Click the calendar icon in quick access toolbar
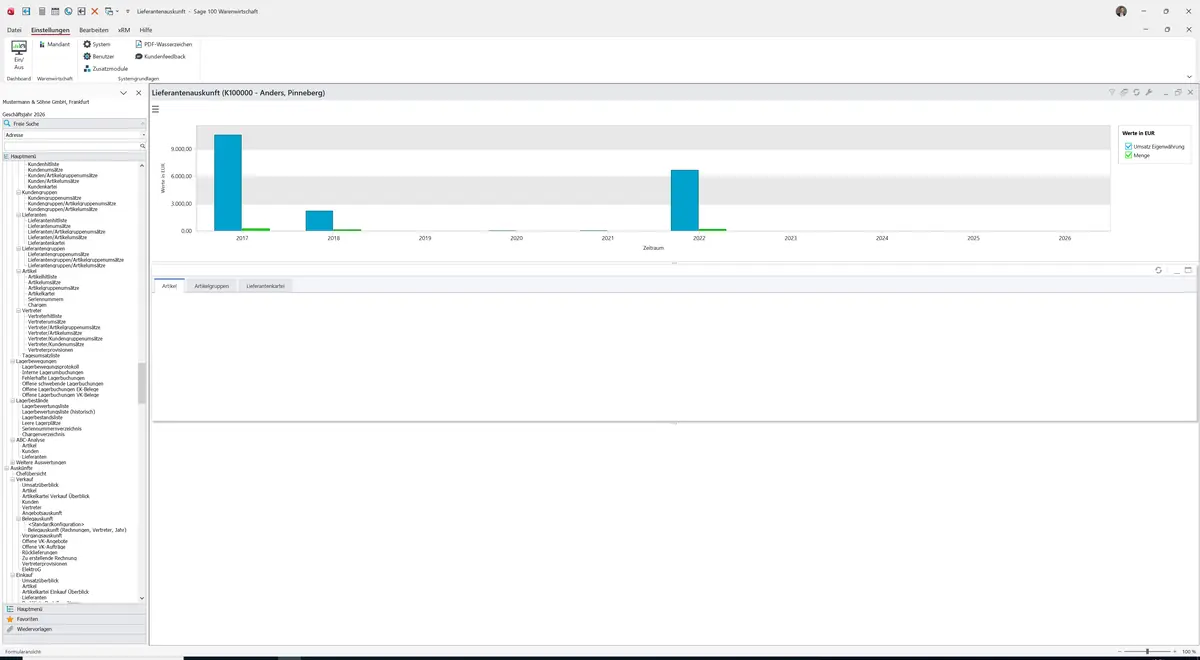This screenshot has width=1200, height=660. click(x=55, y=11)
